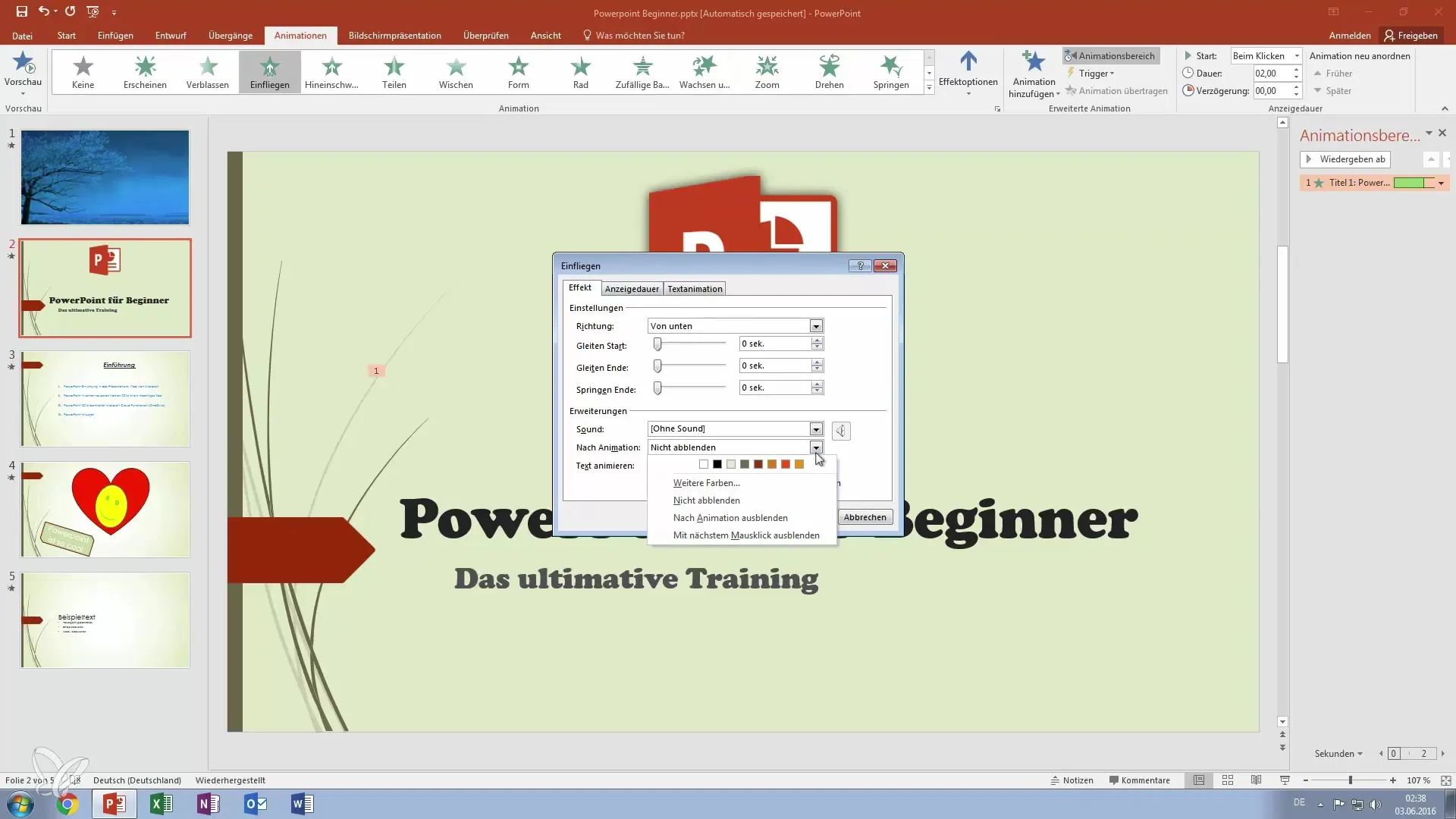Click the Springen Ende slider handle
Image resolution: width=1456 pixels, height=819 pixels.
tap(657, 388)
